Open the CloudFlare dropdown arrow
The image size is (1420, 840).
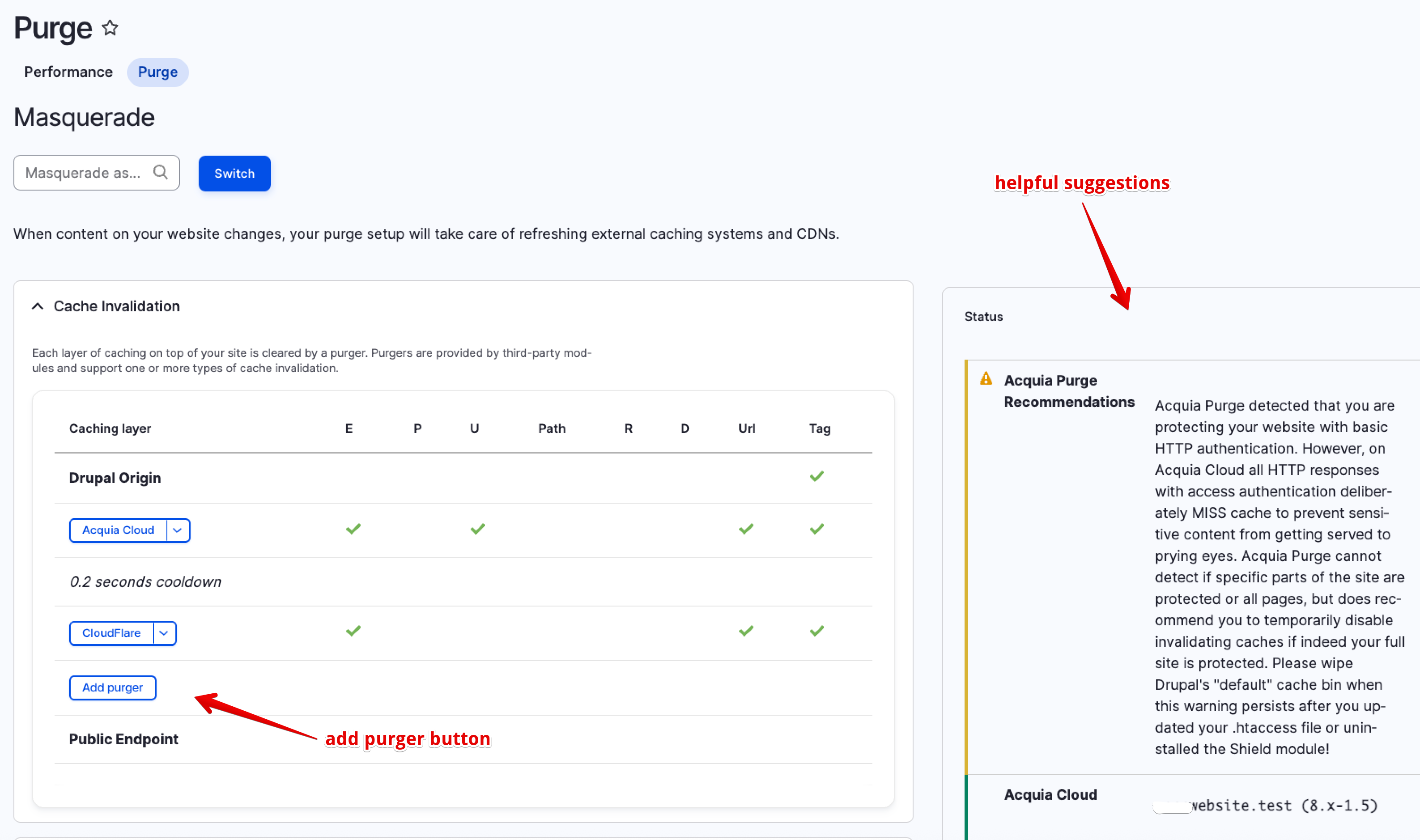(164, 633)
